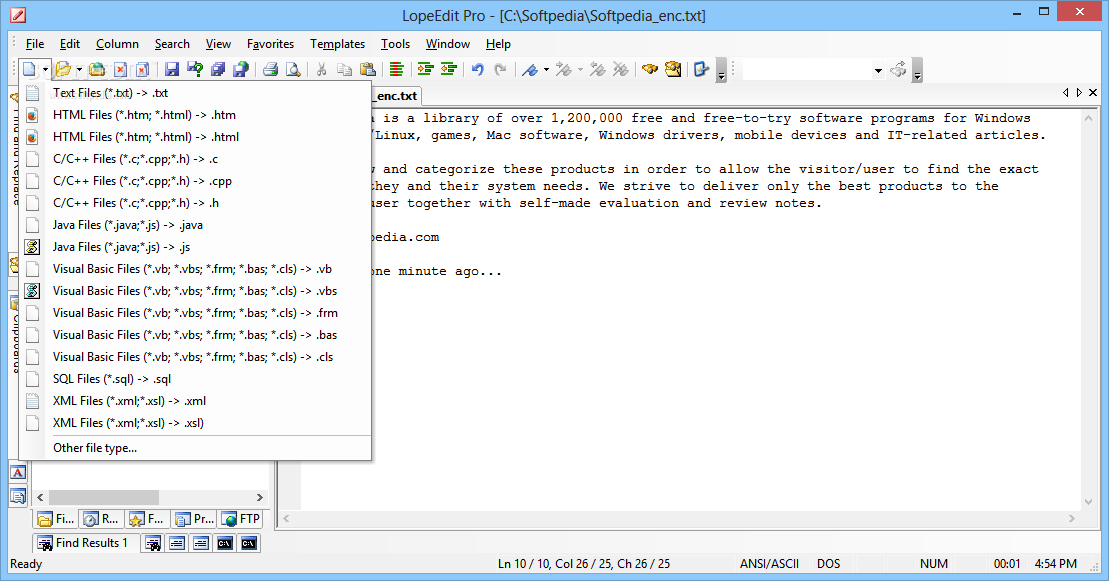1109x581 pixels.
Task: Click the Save As icon with question mark
Action: [195, 69]
